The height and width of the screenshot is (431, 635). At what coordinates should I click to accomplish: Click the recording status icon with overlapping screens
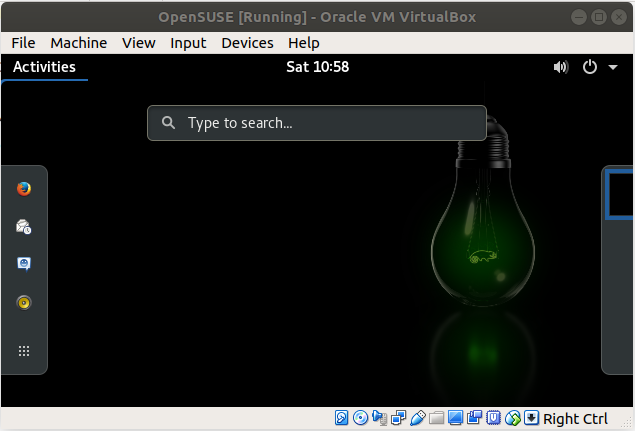tap(474, 418)
